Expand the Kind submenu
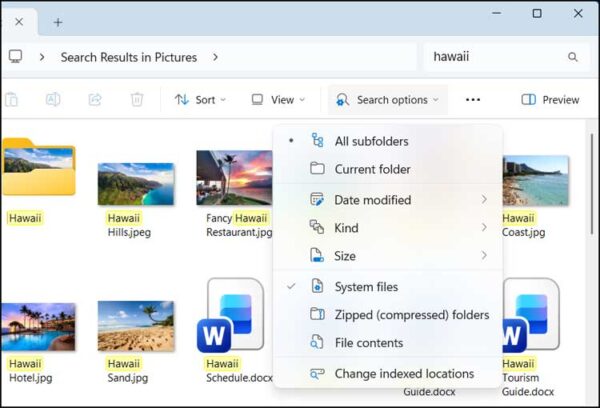 (x=387, y=228)
